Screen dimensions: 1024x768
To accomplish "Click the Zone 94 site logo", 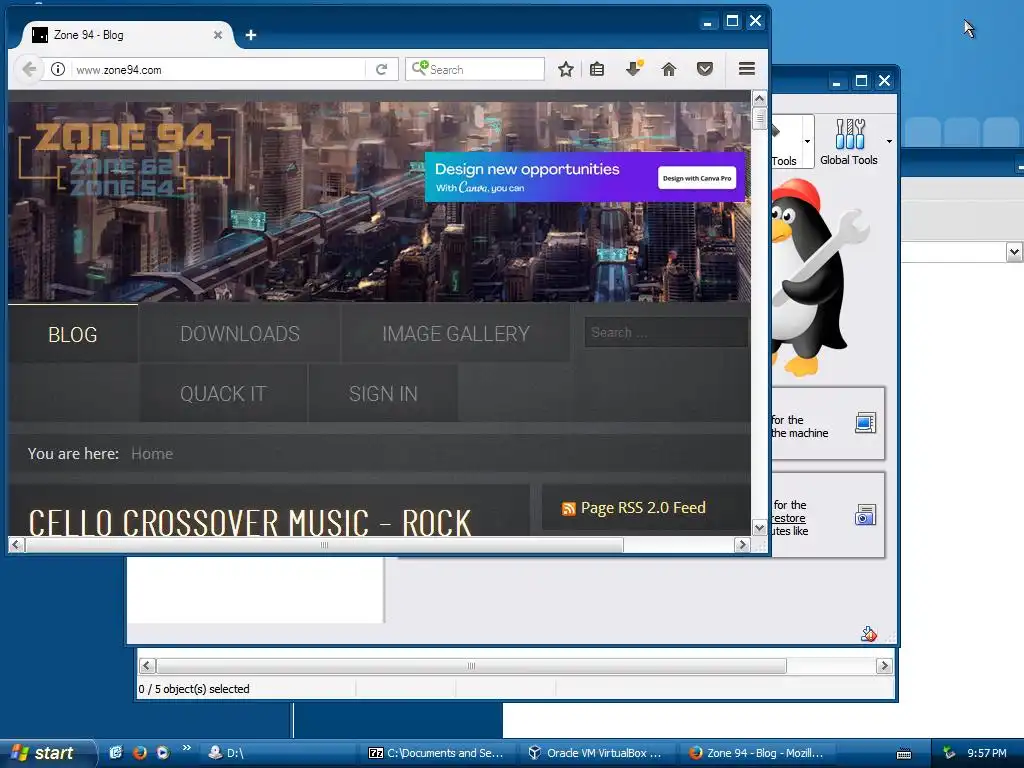I will pyautogui.click(x=124, y=159).
